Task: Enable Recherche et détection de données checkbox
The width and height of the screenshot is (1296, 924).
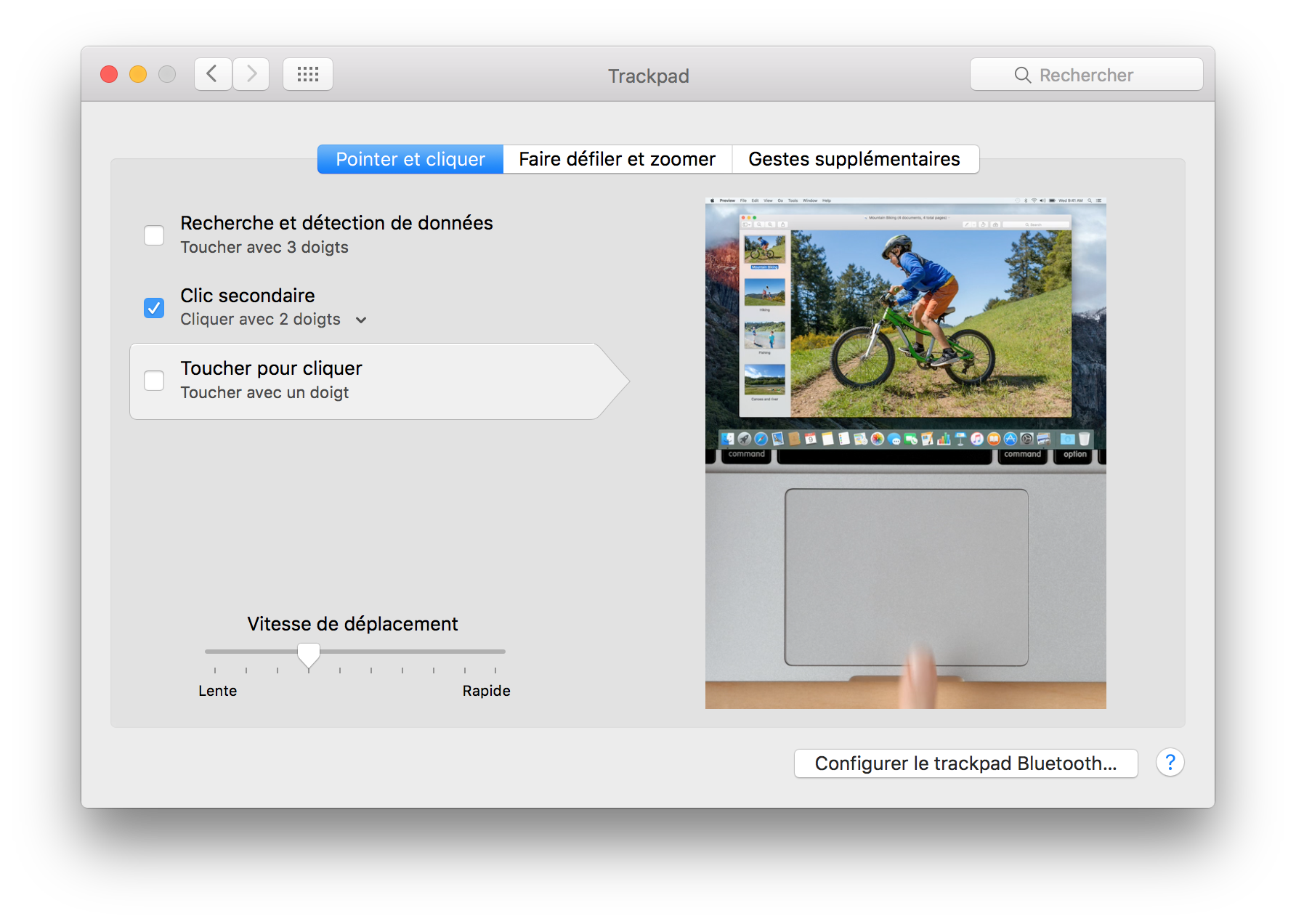Action: click(154, 235)
